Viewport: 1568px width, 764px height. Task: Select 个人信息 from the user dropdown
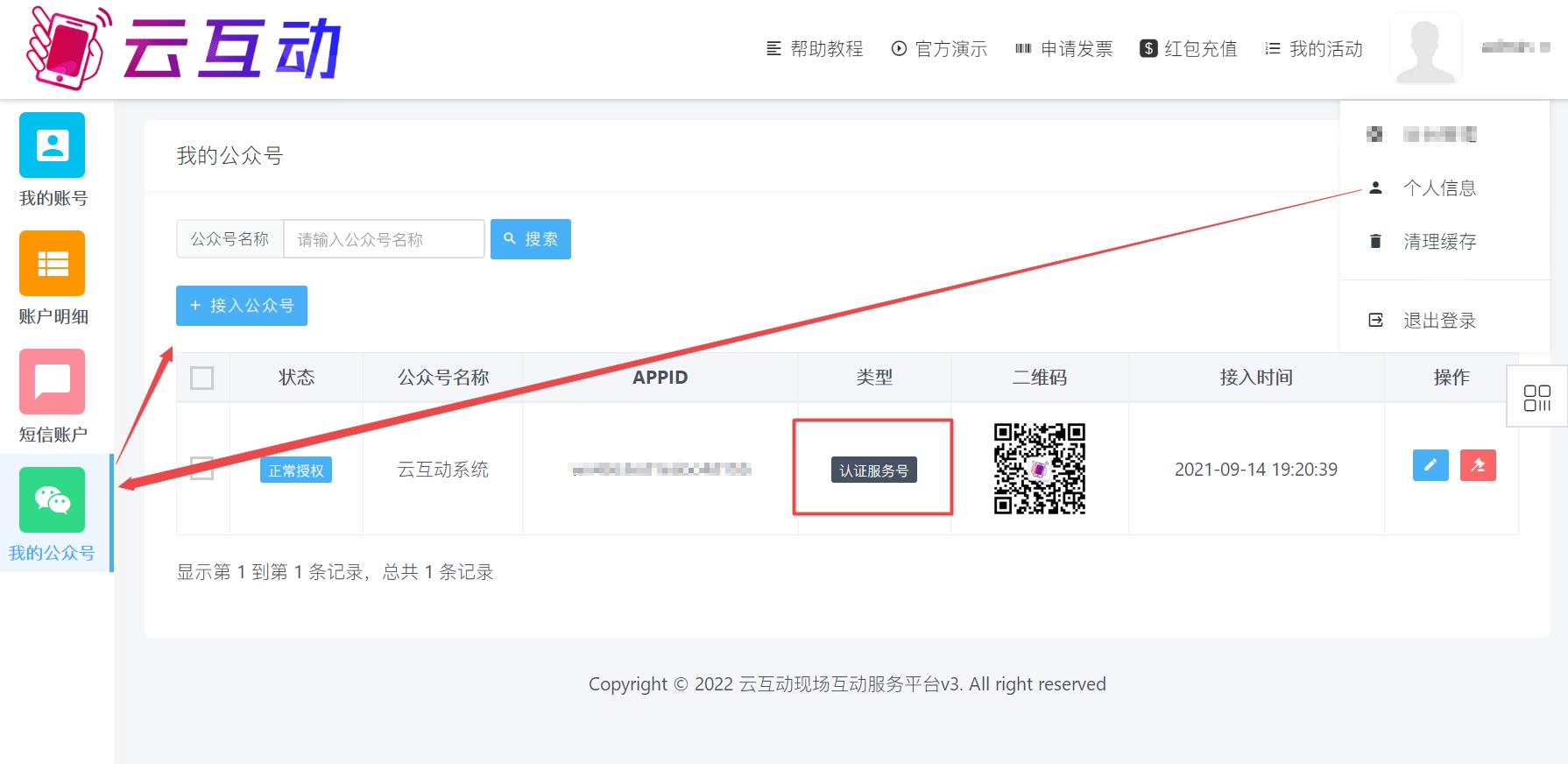click(1439, 188)
